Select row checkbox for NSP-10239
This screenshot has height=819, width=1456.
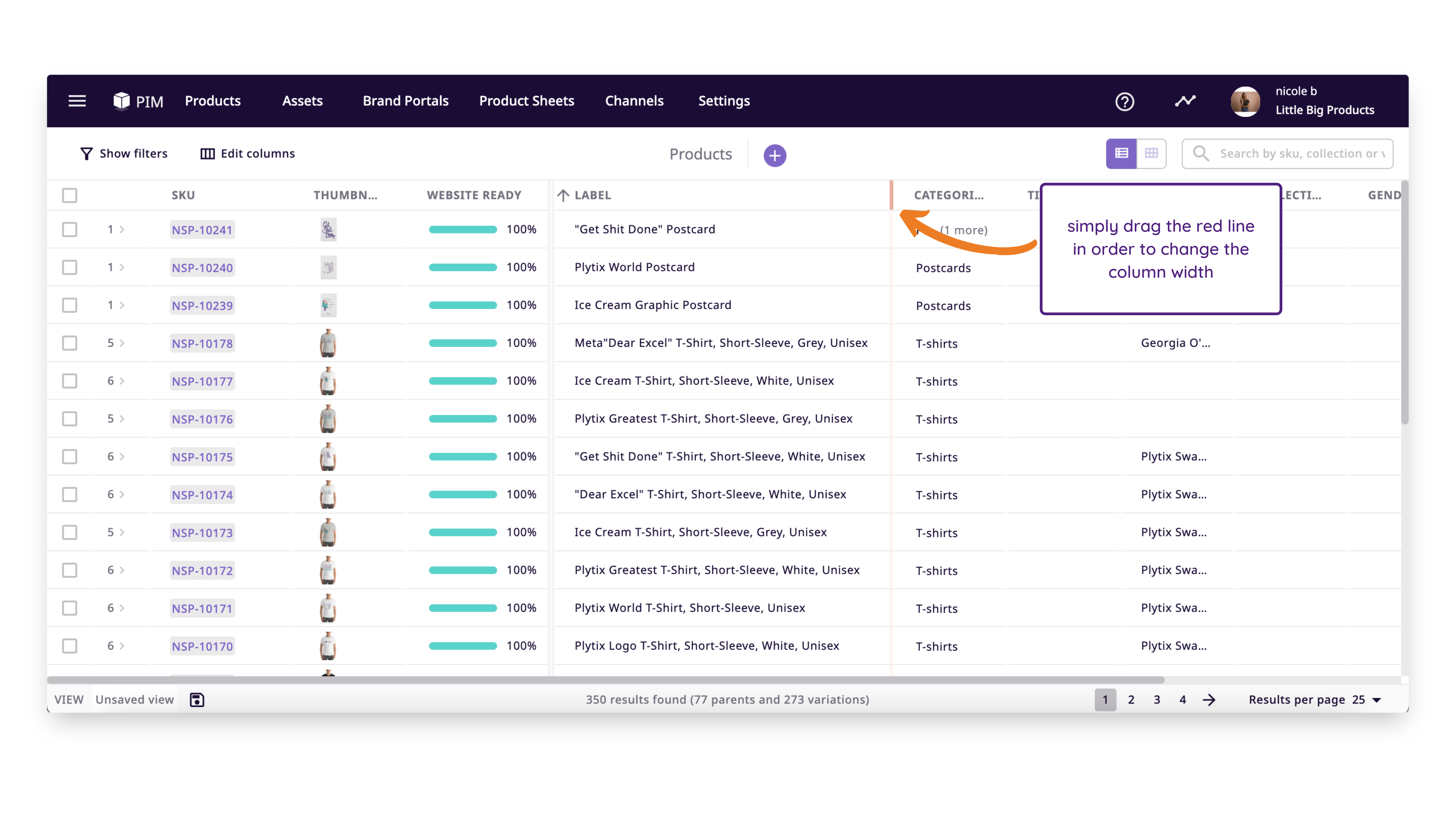[x=70, y=305]
